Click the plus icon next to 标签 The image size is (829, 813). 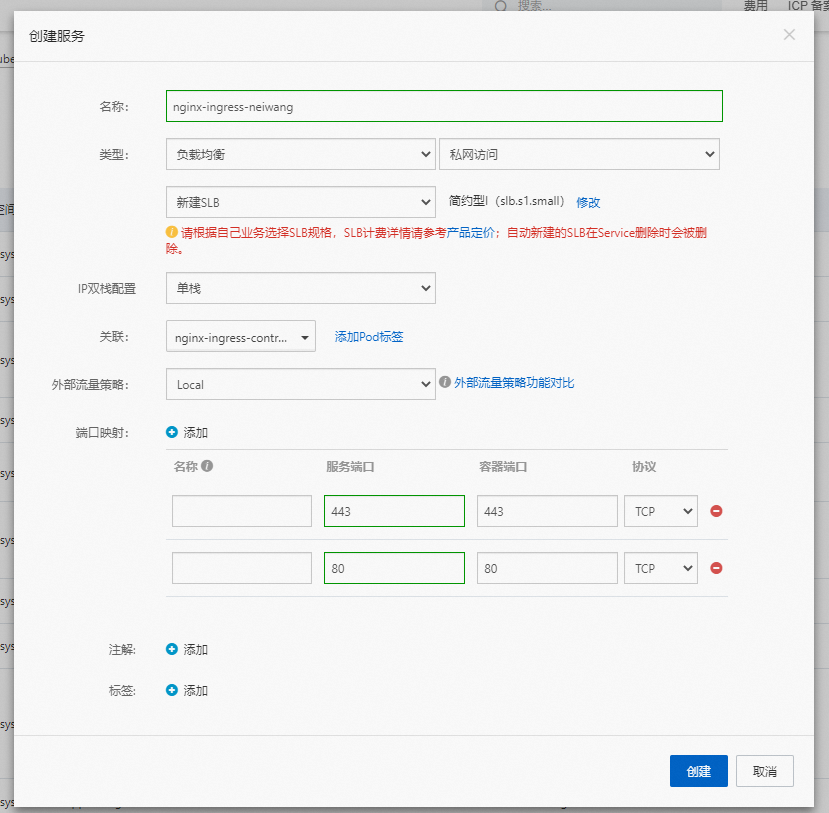pyautogui.click(x=172, y=690)
